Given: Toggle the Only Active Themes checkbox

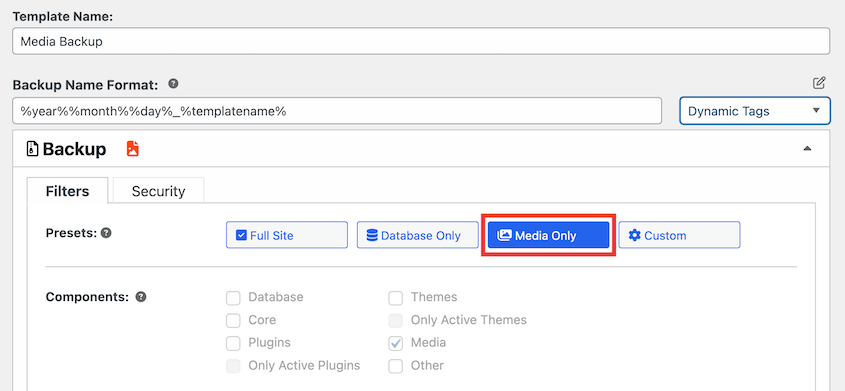Looking at the screenshot, I should tap(396, 320).
